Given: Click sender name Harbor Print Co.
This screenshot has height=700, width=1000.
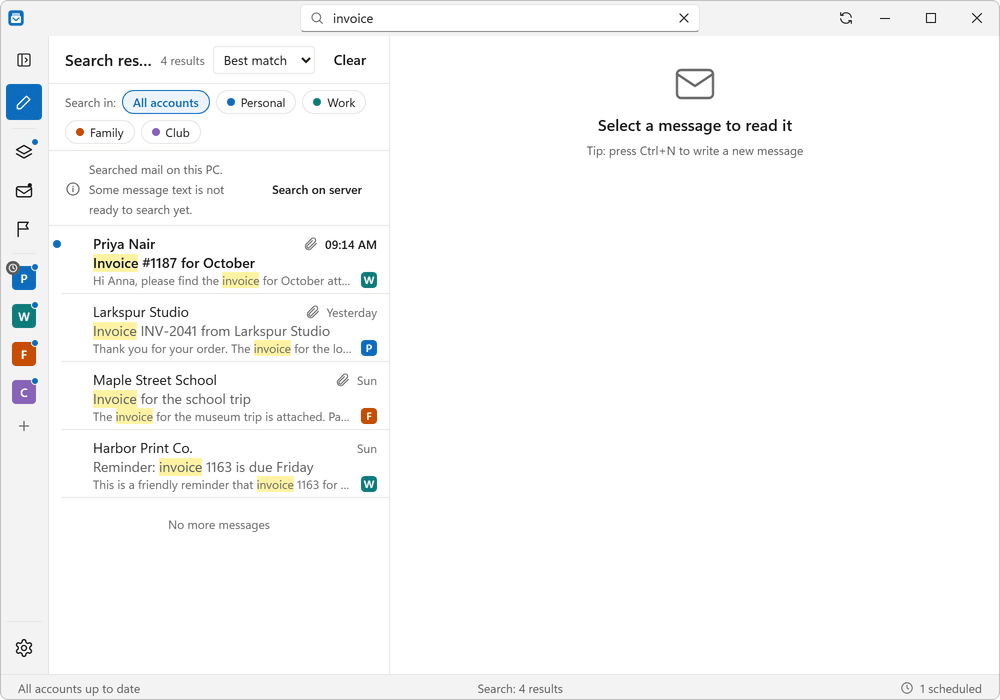Looking at the screenshot, I should (143, 448).
